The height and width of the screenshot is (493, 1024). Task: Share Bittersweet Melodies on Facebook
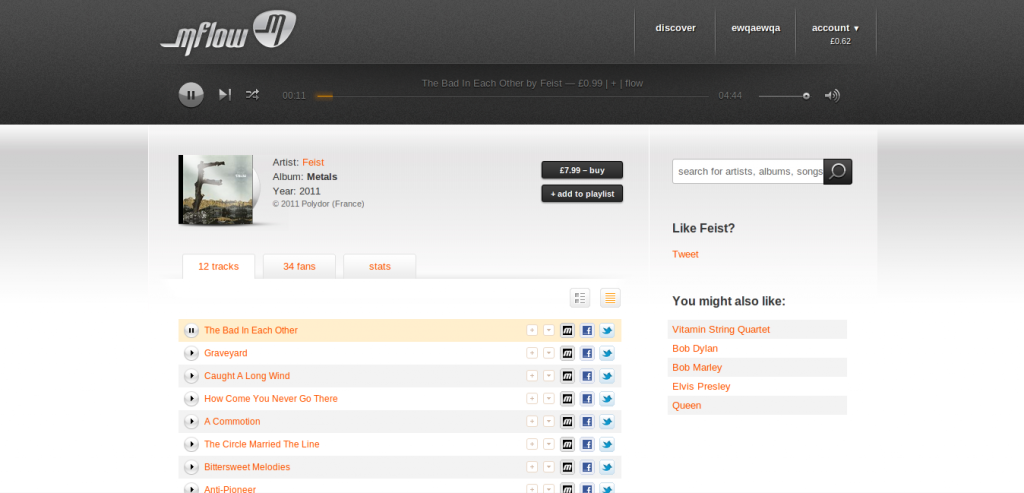[587, 468]
